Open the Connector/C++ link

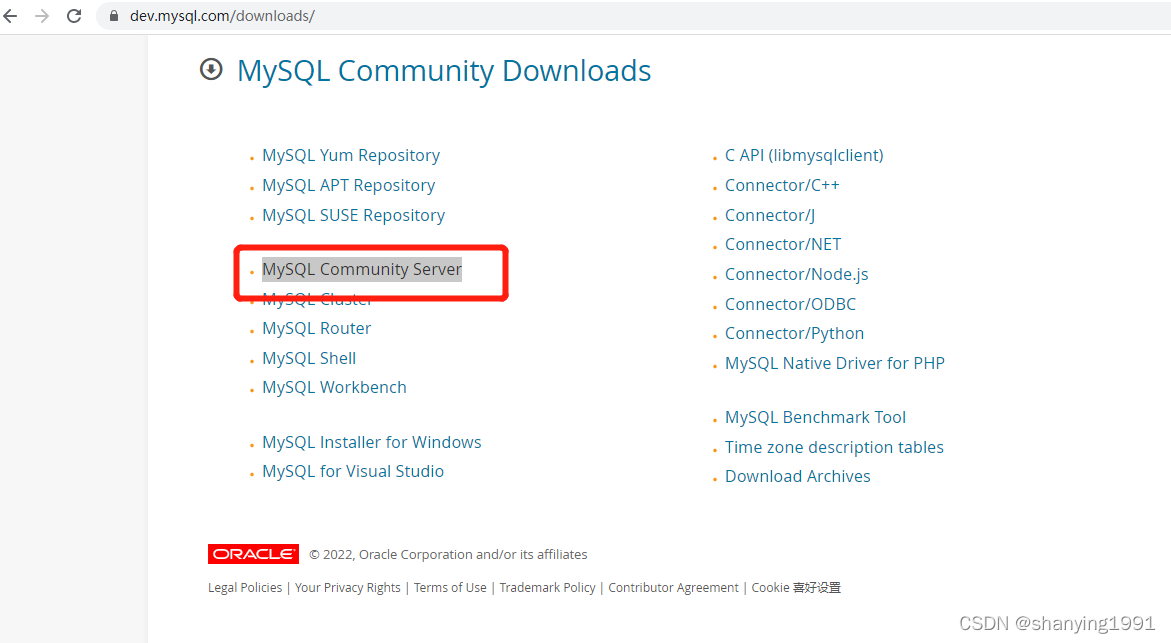tap(782, 185)
